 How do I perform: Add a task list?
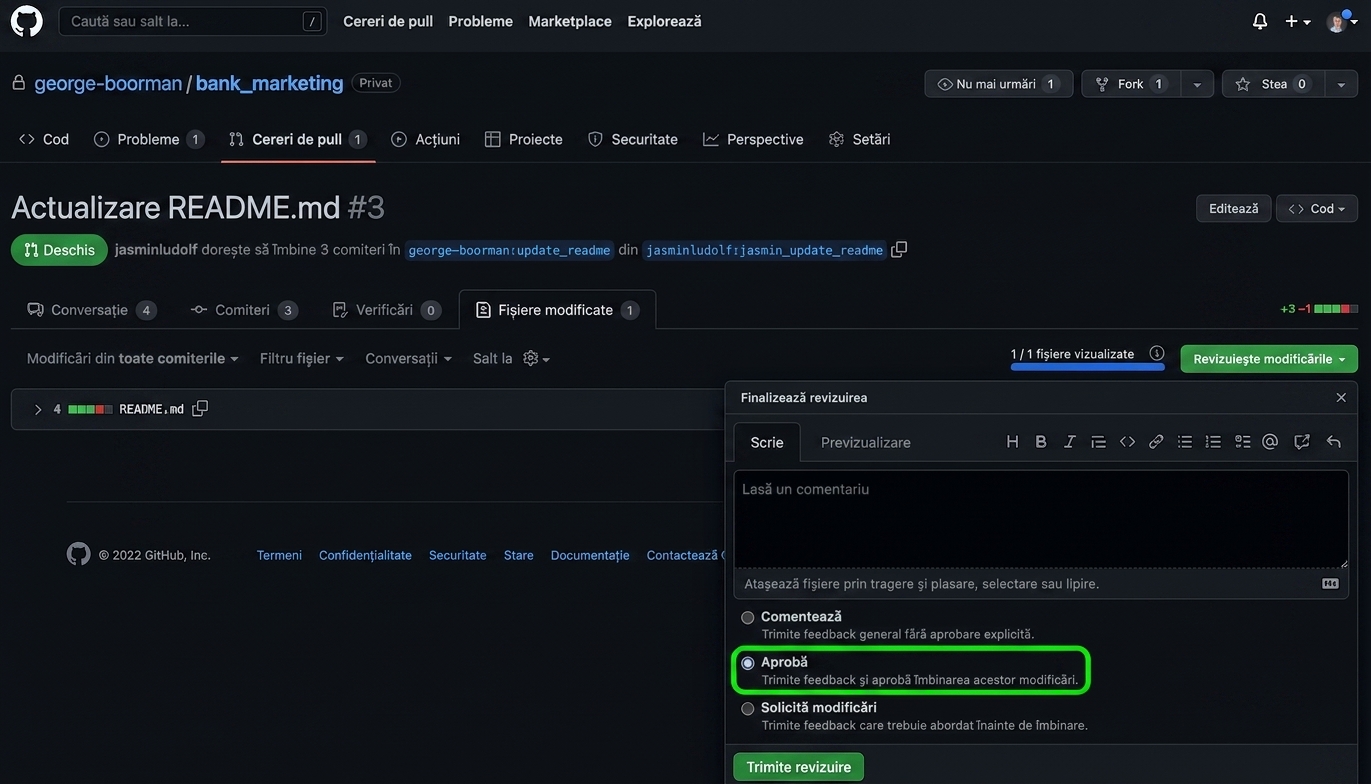(1242, 442)
